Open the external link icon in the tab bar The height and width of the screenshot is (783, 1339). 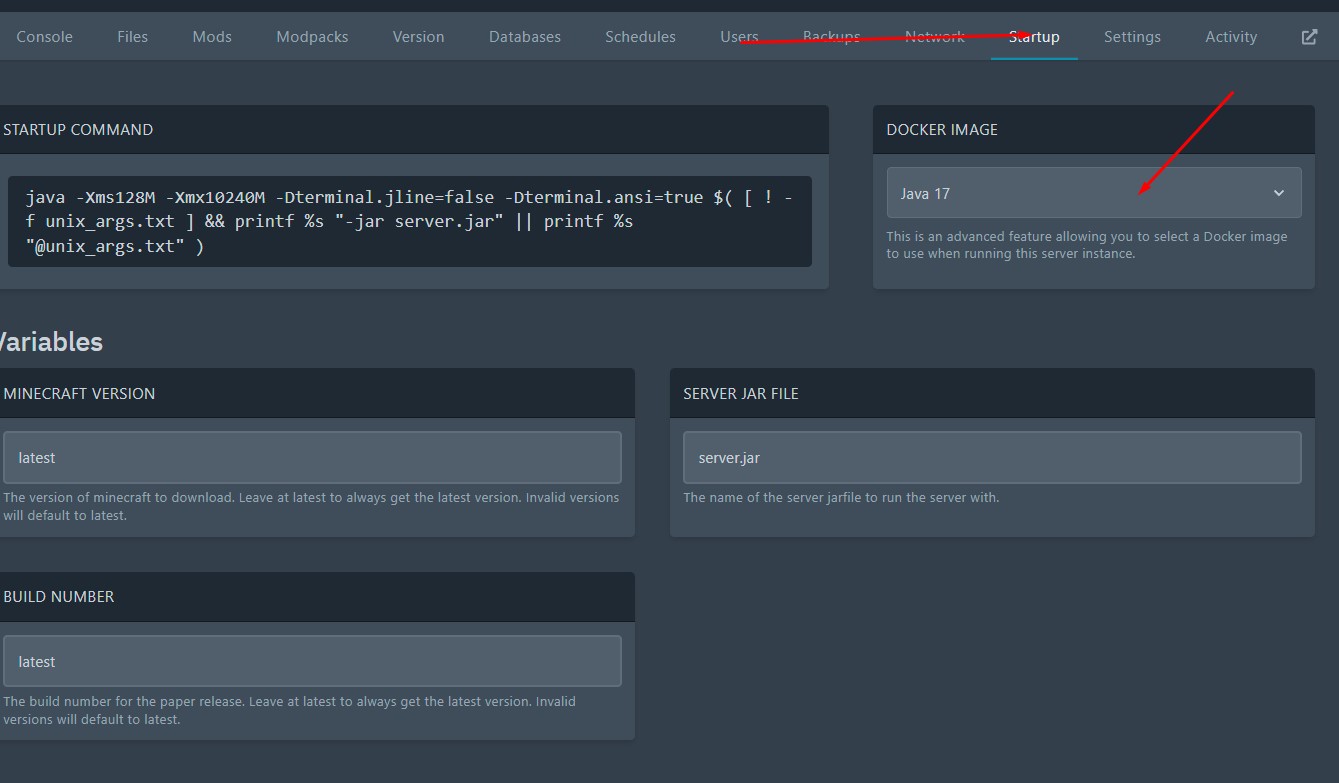[1309, 37]
